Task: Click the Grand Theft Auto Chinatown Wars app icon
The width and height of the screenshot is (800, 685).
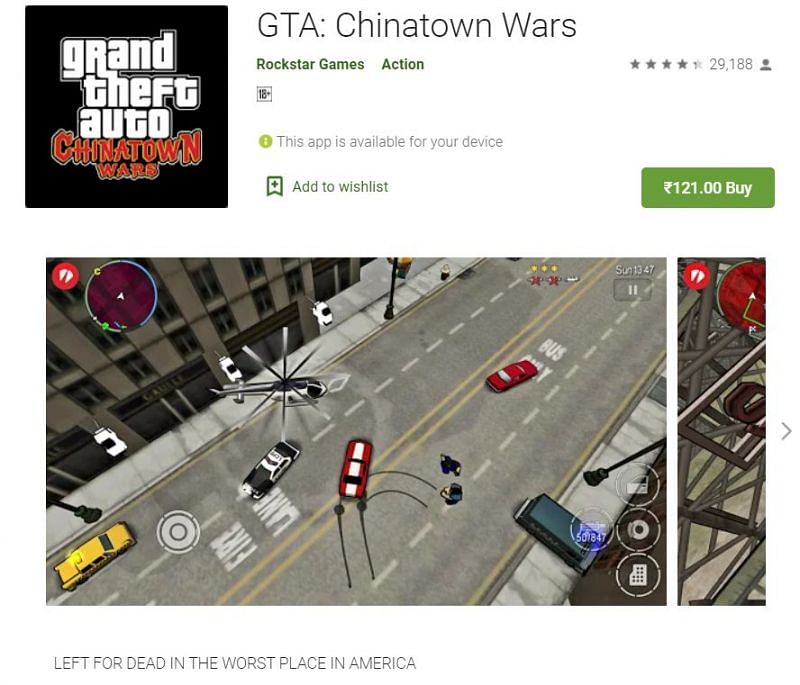Action: coord(127,107)
